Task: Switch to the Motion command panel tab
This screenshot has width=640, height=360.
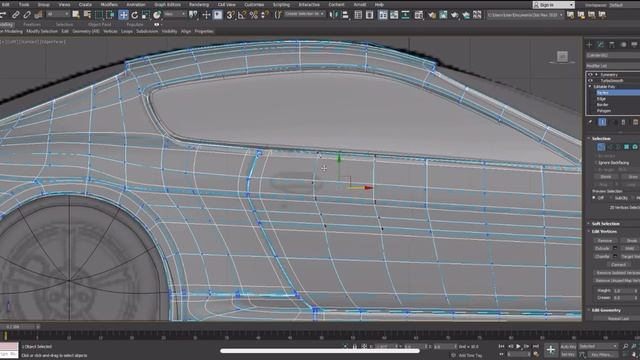Action: click(623, 44)
